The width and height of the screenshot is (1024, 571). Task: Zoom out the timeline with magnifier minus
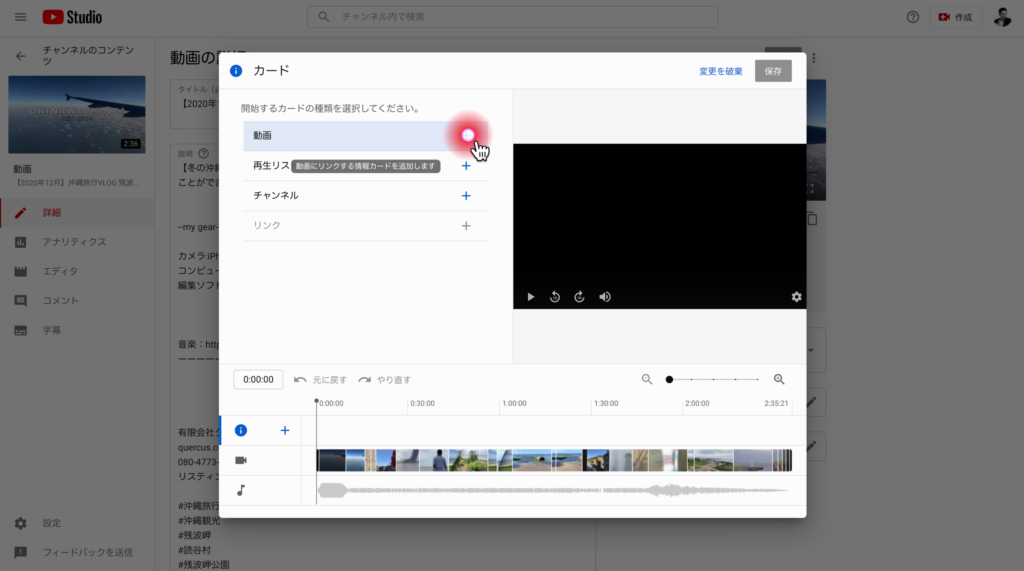point(647,379)
